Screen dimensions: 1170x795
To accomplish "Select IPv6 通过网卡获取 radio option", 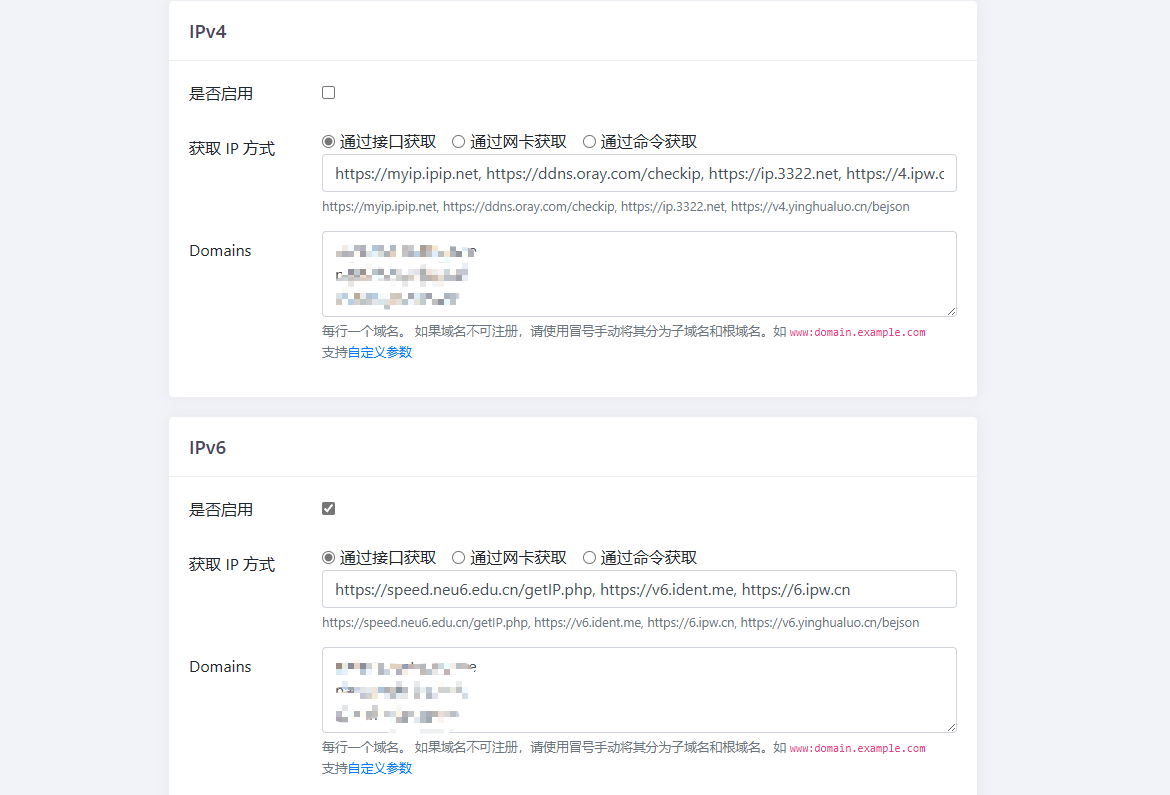I will pos(458,558).
